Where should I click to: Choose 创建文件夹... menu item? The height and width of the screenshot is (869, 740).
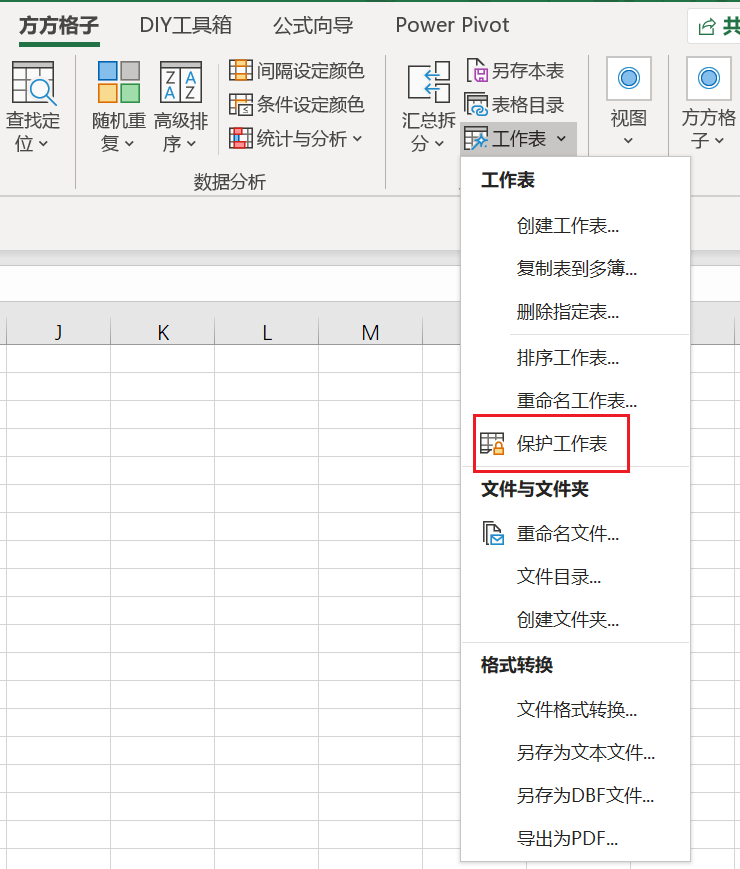coord(575,619)
